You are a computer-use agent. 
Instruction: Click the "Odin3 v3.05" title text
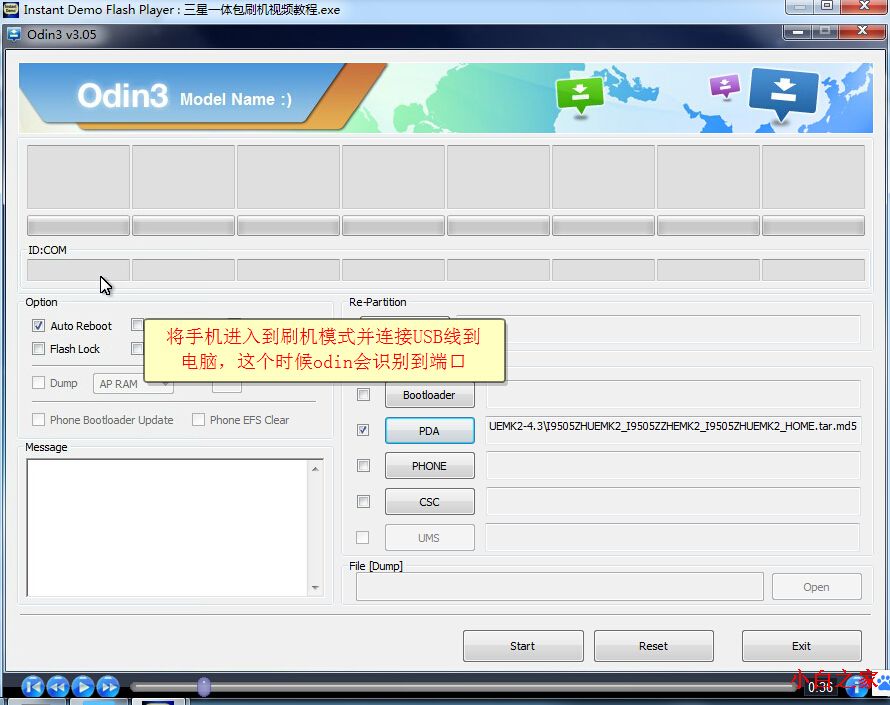click(62, 35)
